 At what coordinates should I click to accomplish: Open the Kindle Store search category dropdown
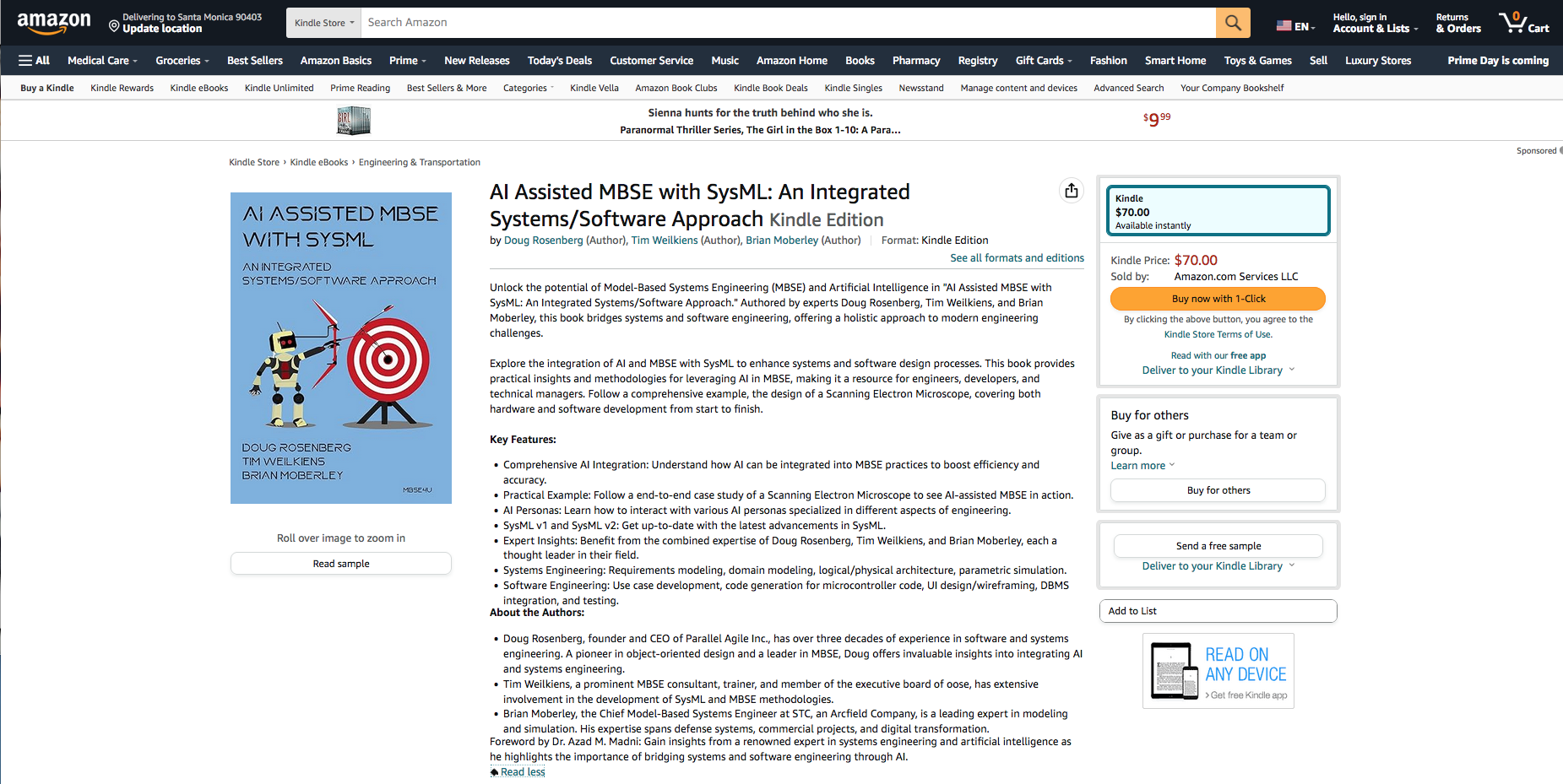pos(324,23)
